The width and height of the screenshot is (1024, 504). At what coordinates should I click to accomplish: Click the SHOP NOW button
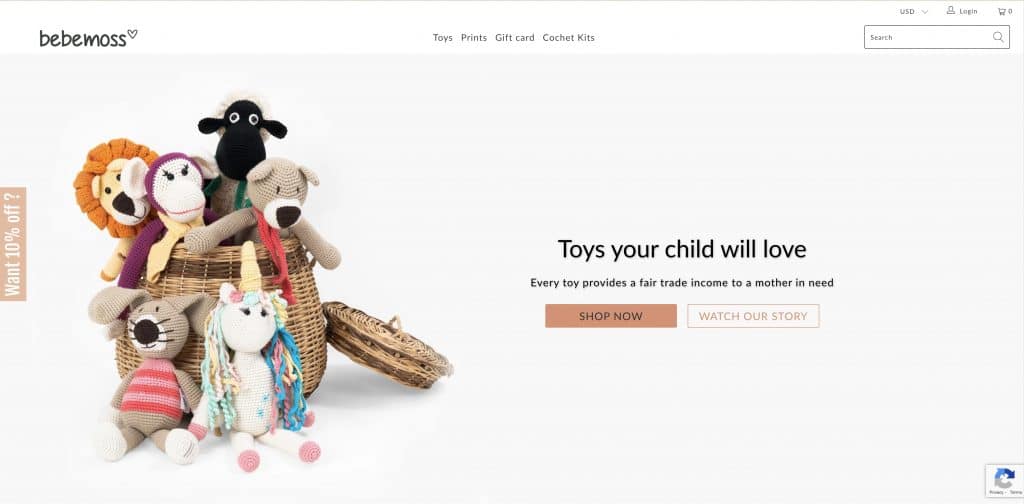coord(611,316)
